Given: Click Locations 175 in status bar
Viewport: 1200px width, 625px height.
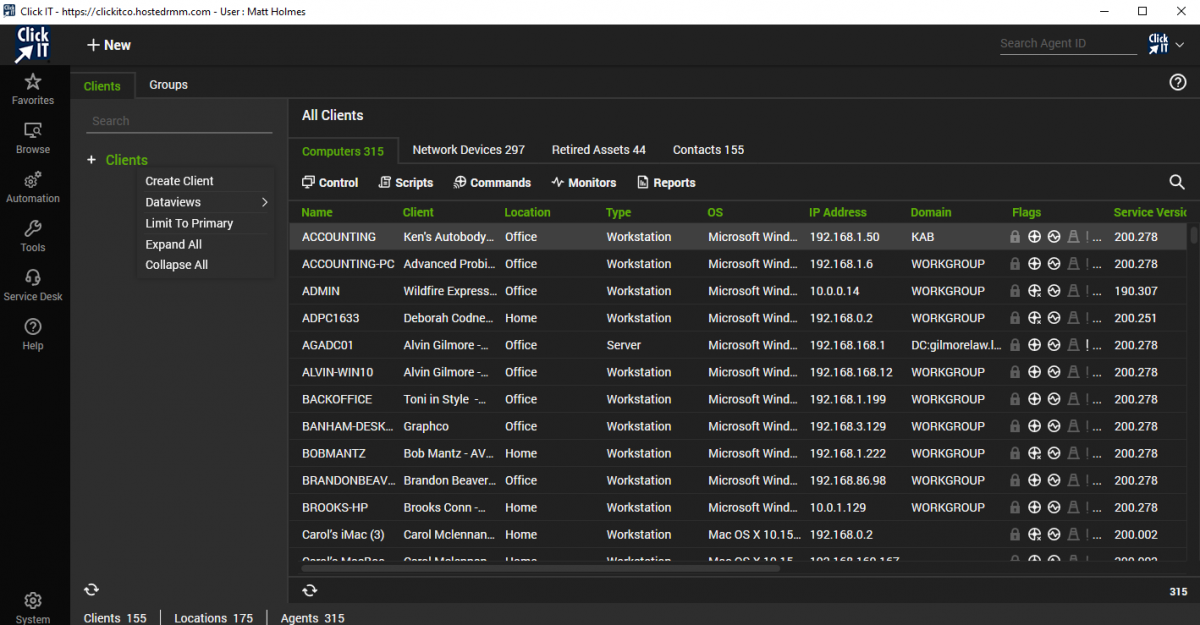Looking at the screenshot, I should pos(215,618).
